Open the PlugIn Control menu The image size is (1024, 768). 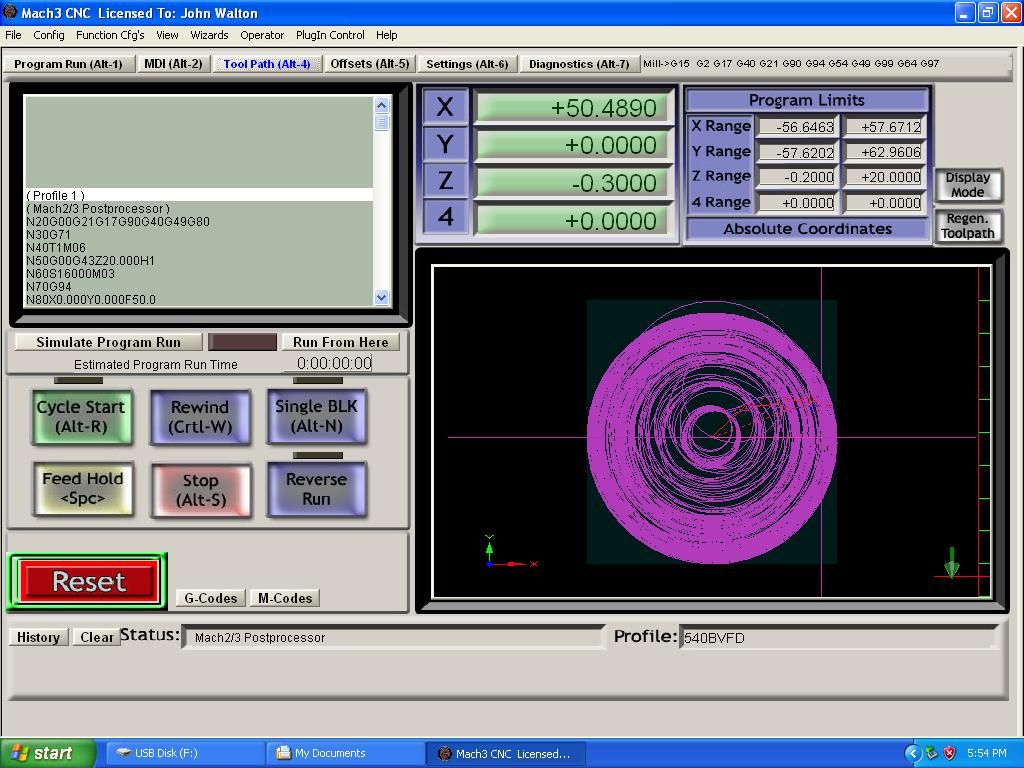[x=330, y=35]
